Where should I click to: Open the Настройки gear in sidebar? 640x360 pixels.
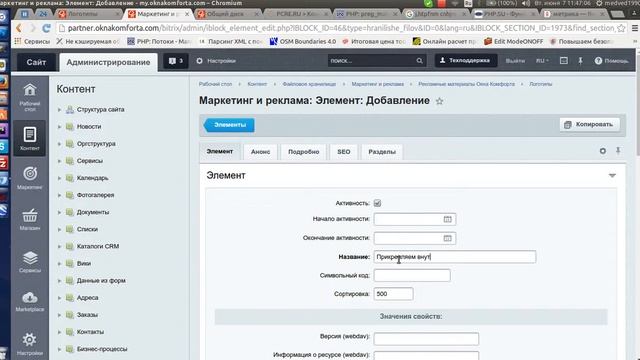coord(30,344)
